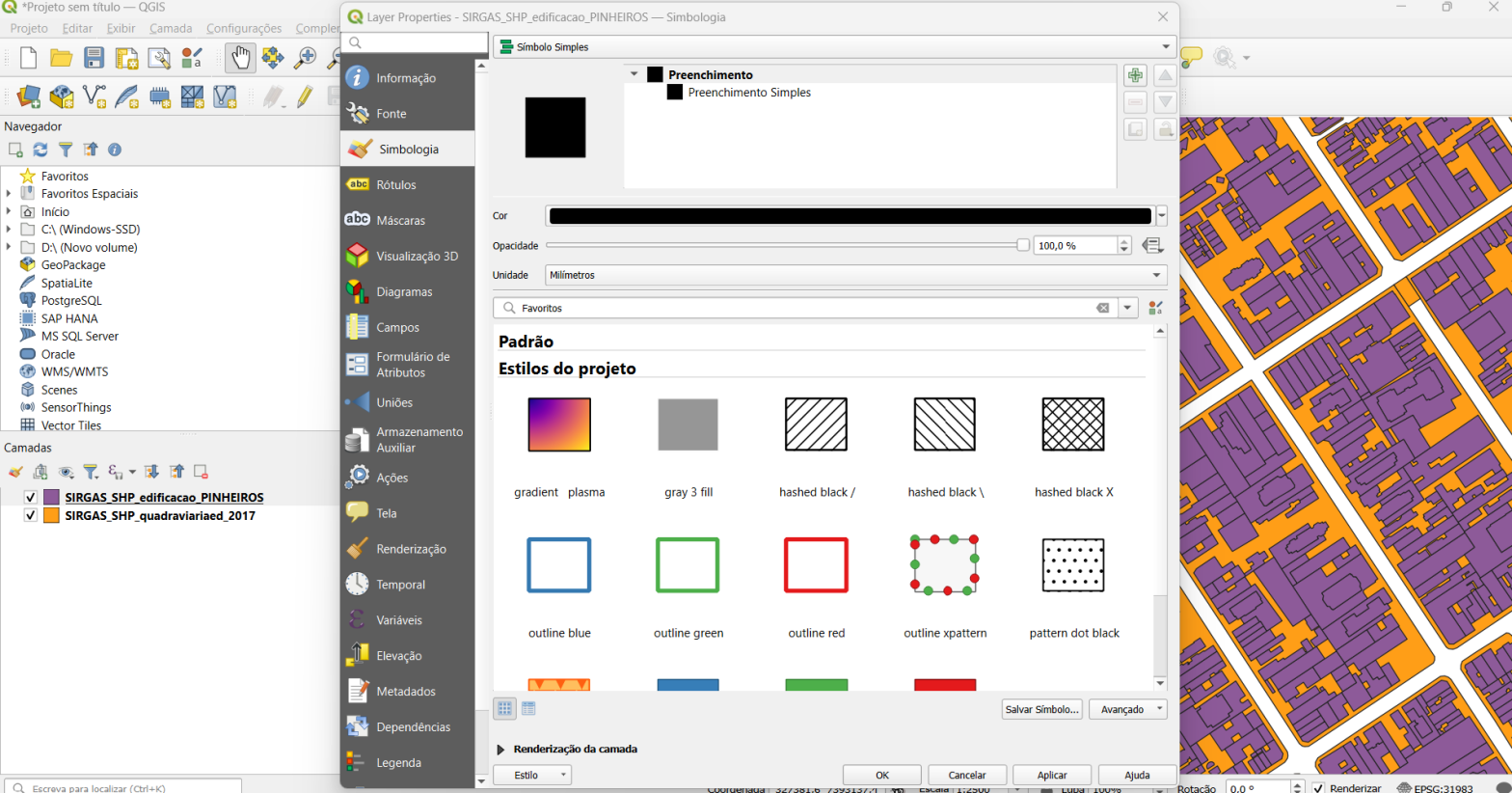
Task: Click the Save Project floppy icon
Action: (x=94, y=58)
